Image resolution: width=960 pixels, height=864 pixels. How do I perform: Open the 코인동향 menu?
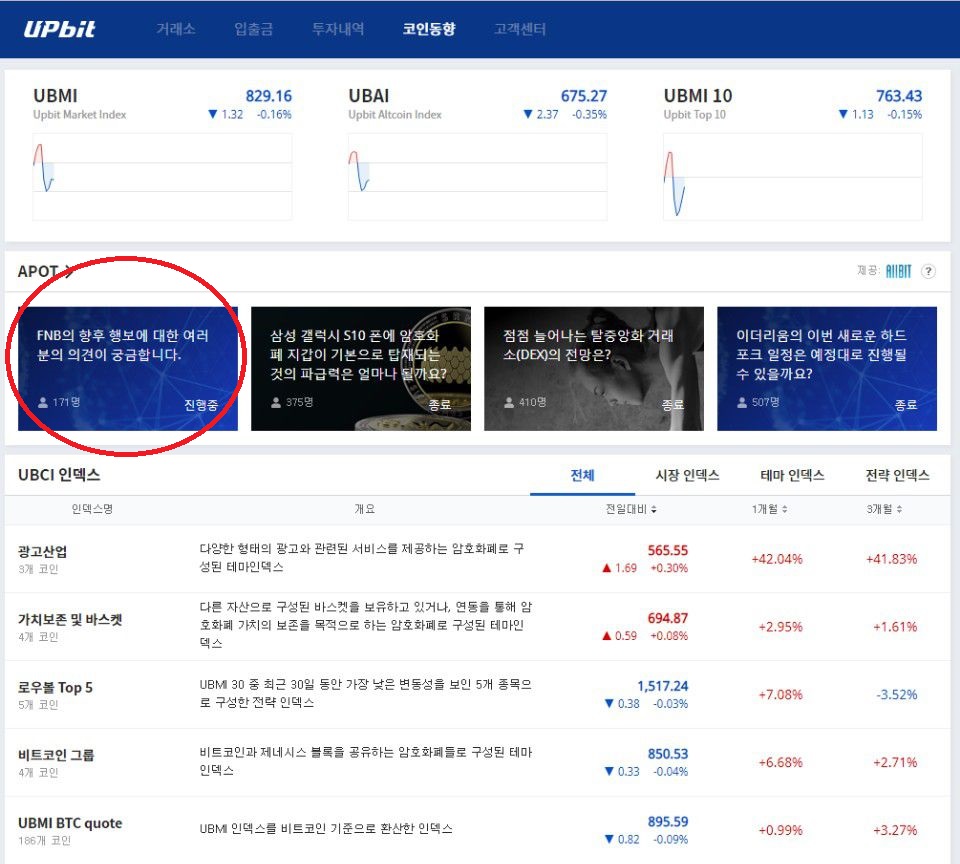429,29
